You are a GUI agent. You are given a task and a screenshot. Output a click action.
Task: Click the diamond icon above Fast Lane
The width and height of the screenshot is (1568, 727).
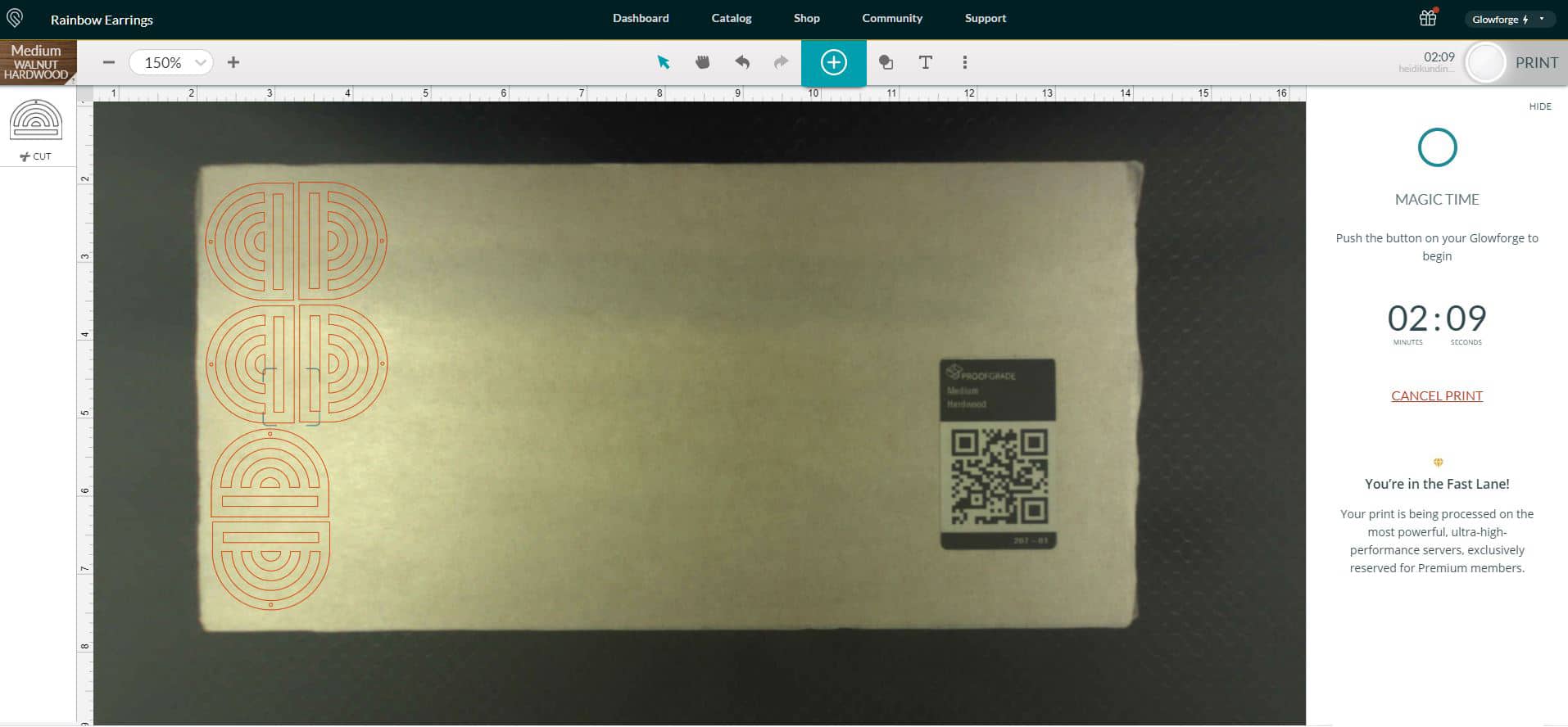pyautogui.click(x=1438, y=463)
